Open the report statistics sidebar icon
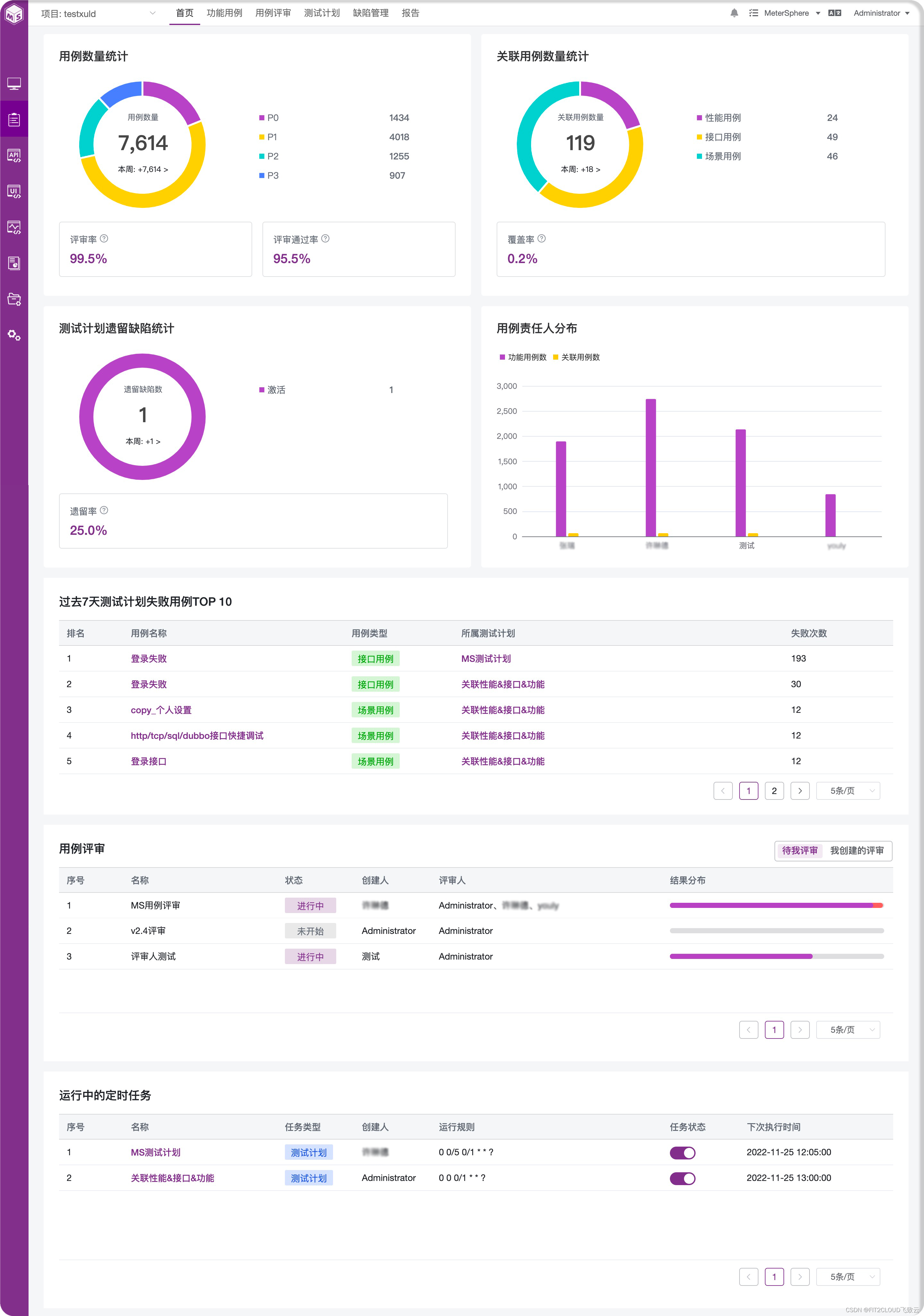The image size is (924, 1316). [x=14, y=263]
